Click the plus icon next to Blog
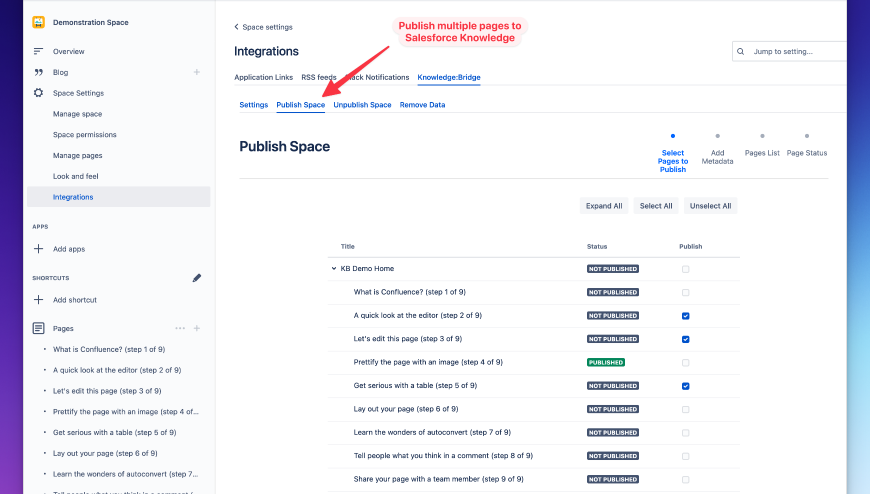This screenshot has width=870, height=494. point(197,72)
